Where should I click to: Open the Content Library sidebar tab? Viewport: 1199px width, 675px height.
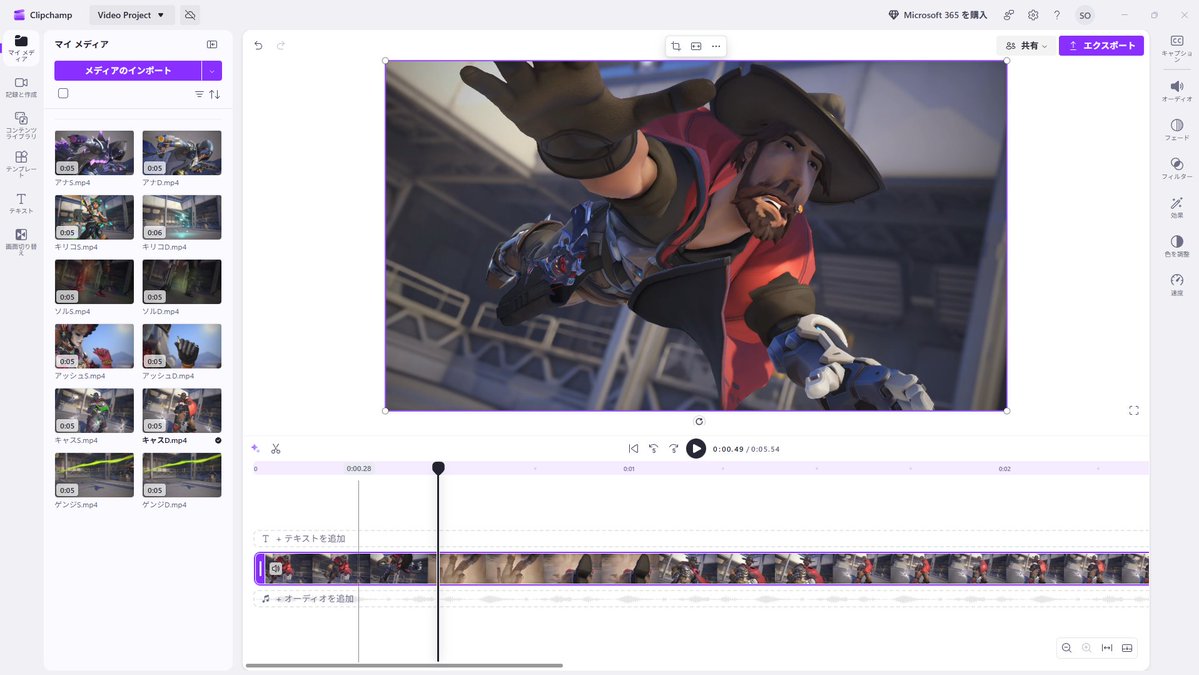point(21,125)
